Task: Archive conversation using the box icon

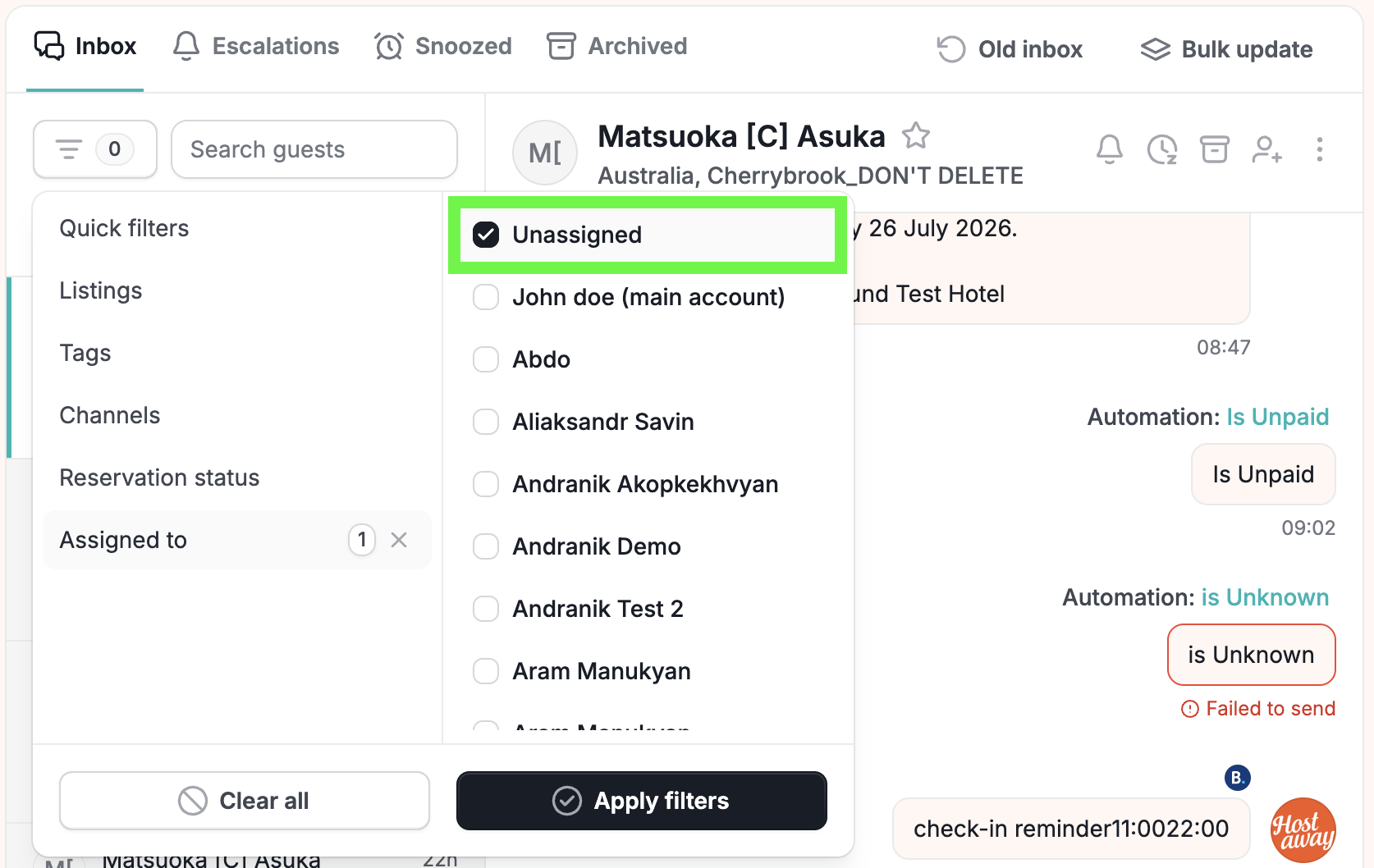Action: click(1215, 149)
